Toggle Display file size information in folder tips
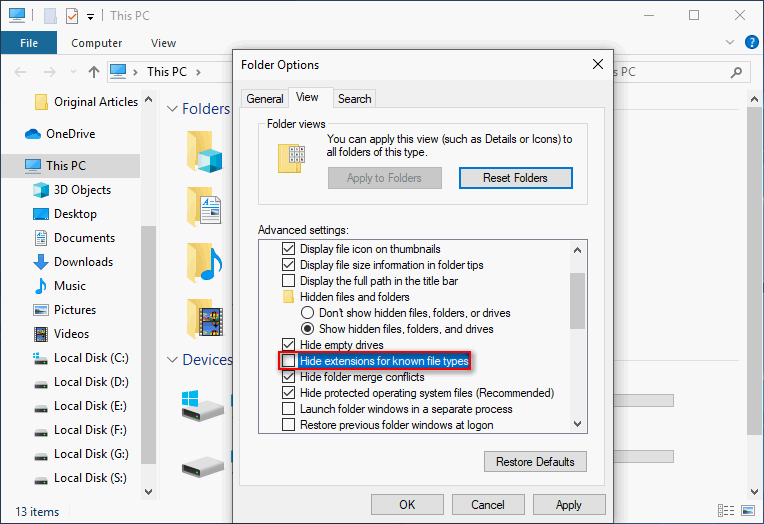Image resolution: width=764 pixels, height=524 pixels. (288, 265)
